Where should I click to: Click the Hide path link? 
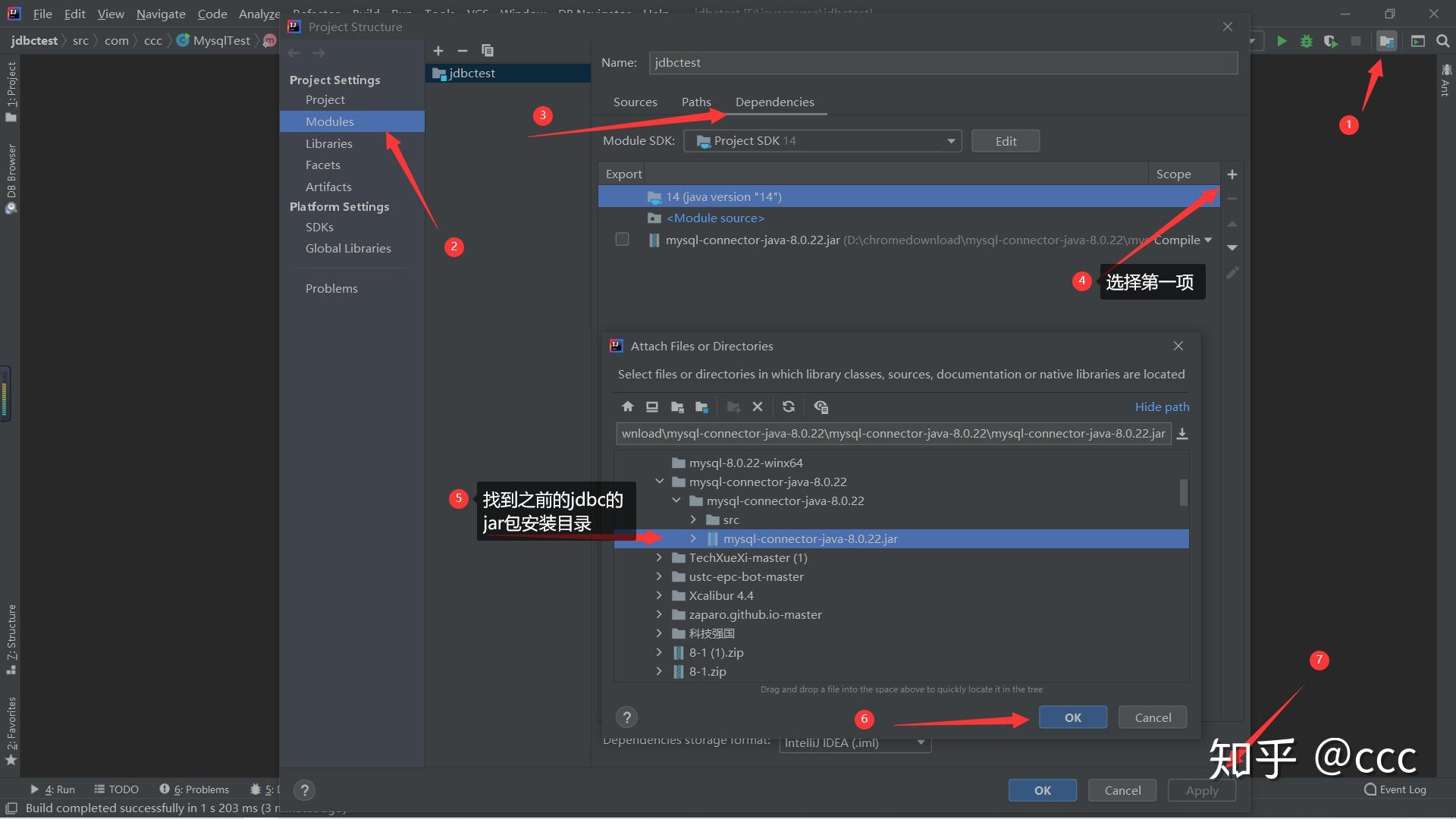coord(1162,406)
